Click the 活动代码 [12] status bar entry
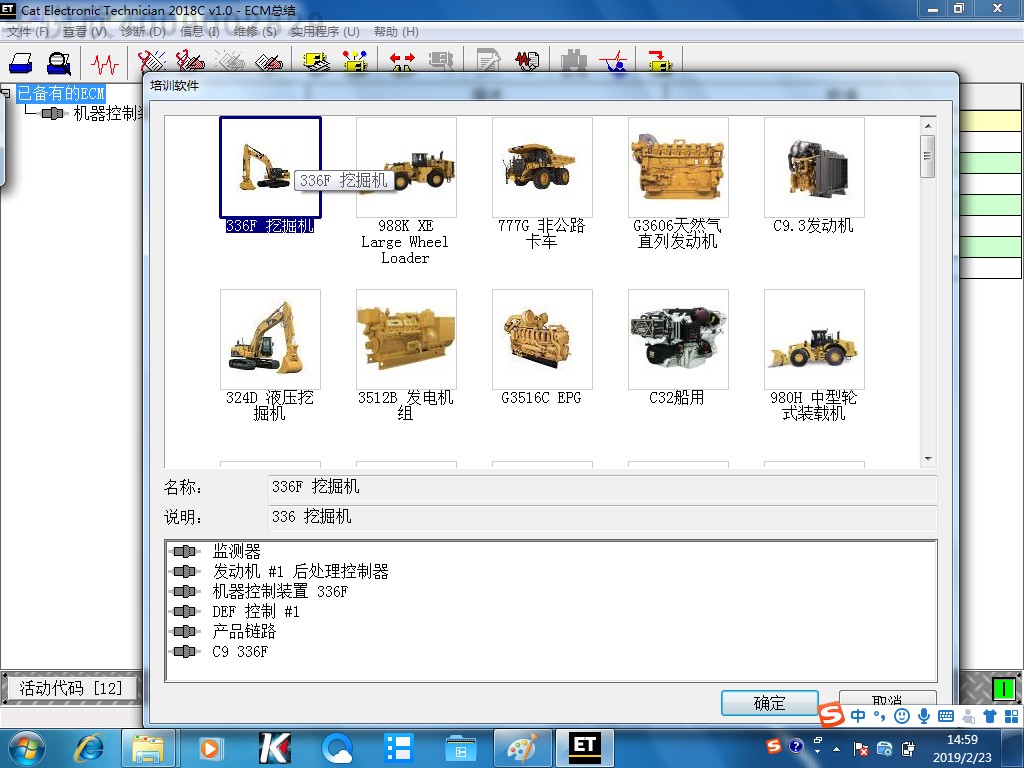Viewport: 1024px width, 768px height. 71,688
